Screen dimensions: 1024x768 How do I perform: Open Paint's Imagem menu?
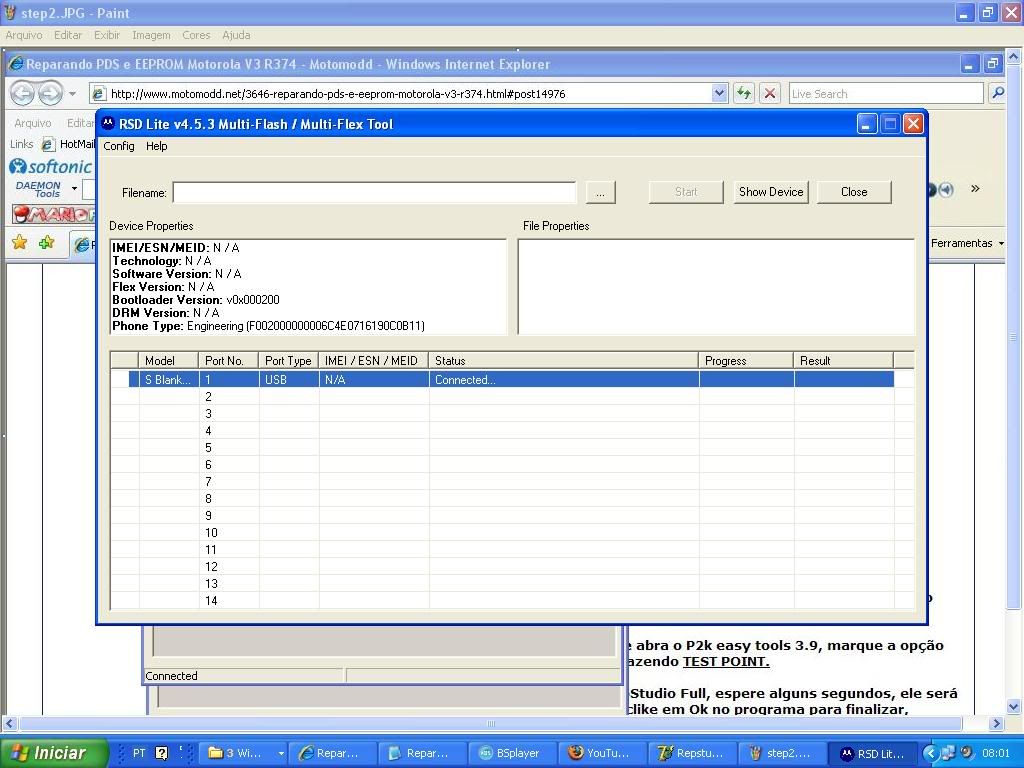(x=152, y=35)
